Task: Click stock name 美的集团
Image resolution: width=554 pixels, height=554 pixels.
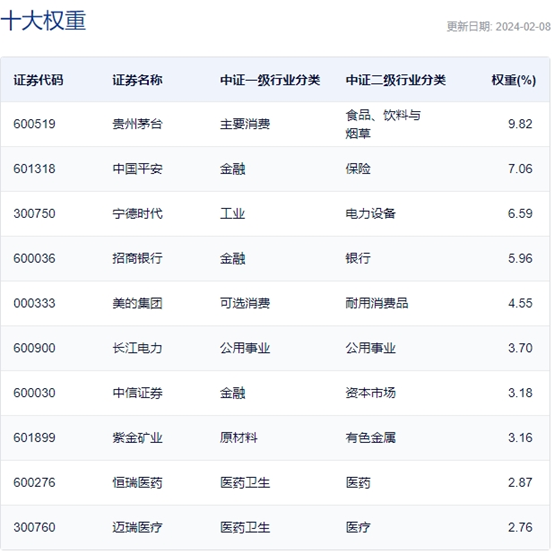Action: point(137,303)
